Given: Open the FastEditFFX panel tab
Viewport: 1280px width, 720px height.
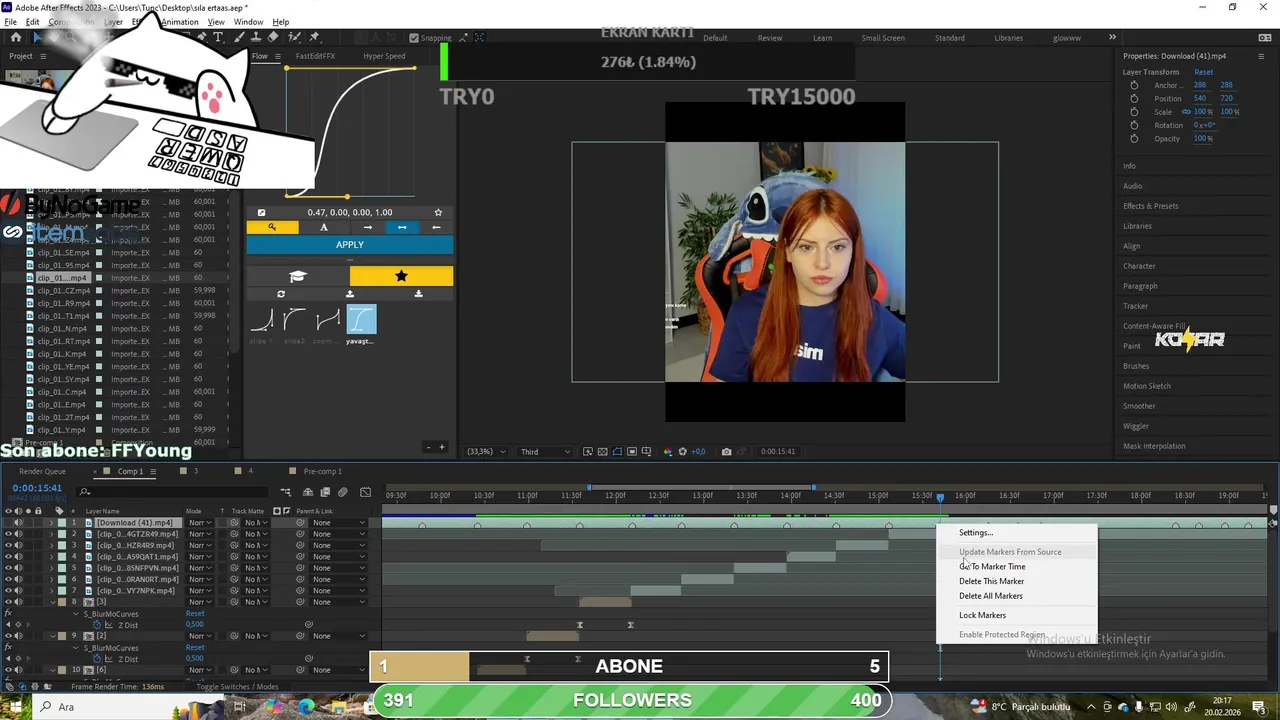Looking at the screenshot, I should click(315, 56).
